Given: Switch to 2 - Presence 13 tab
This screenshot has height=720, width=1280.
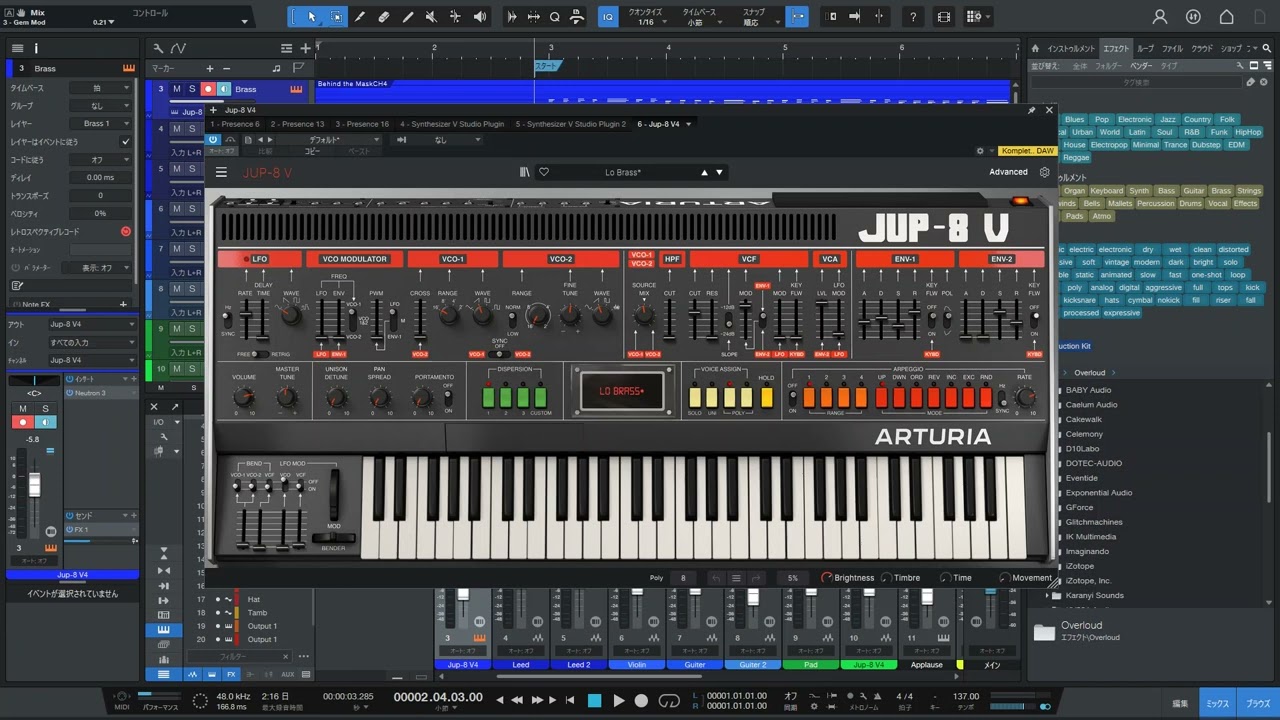Looking at the screenshot, I should click(x=297, y=124).
